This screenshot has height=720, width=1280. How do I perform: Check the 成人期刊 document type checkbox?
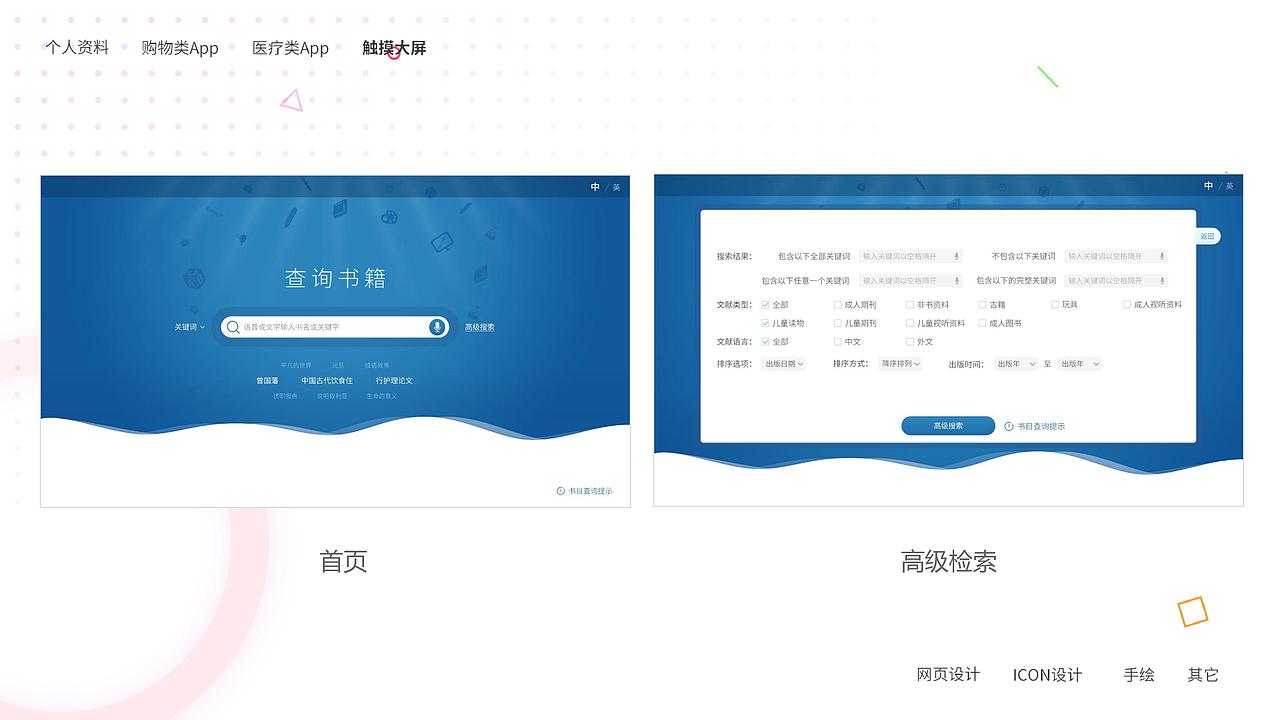(x=836, y=303)
